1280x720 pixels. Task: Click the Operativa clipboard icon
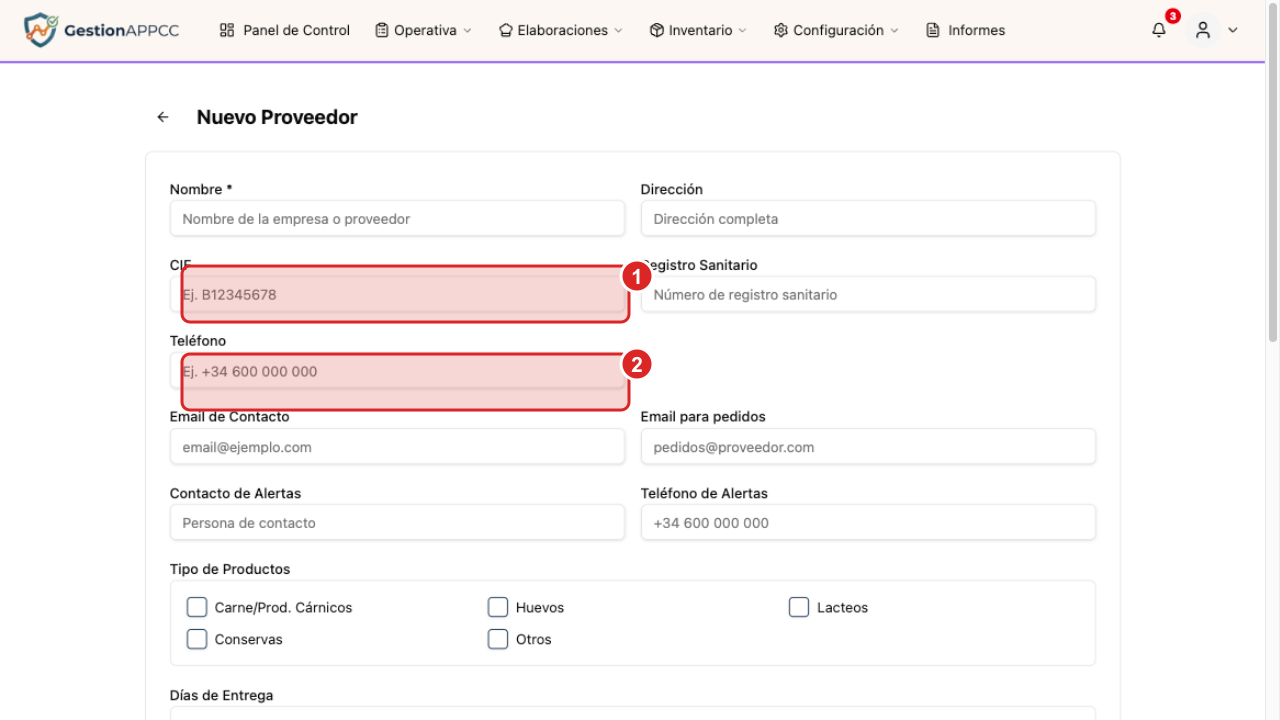tap(382, 30)
